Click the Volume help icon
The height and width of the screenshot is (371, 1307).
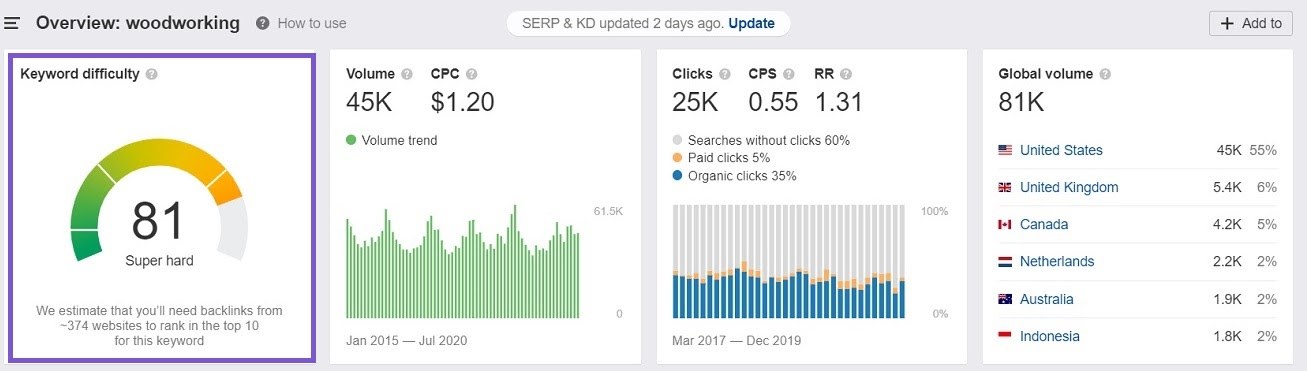coord(407,74)
